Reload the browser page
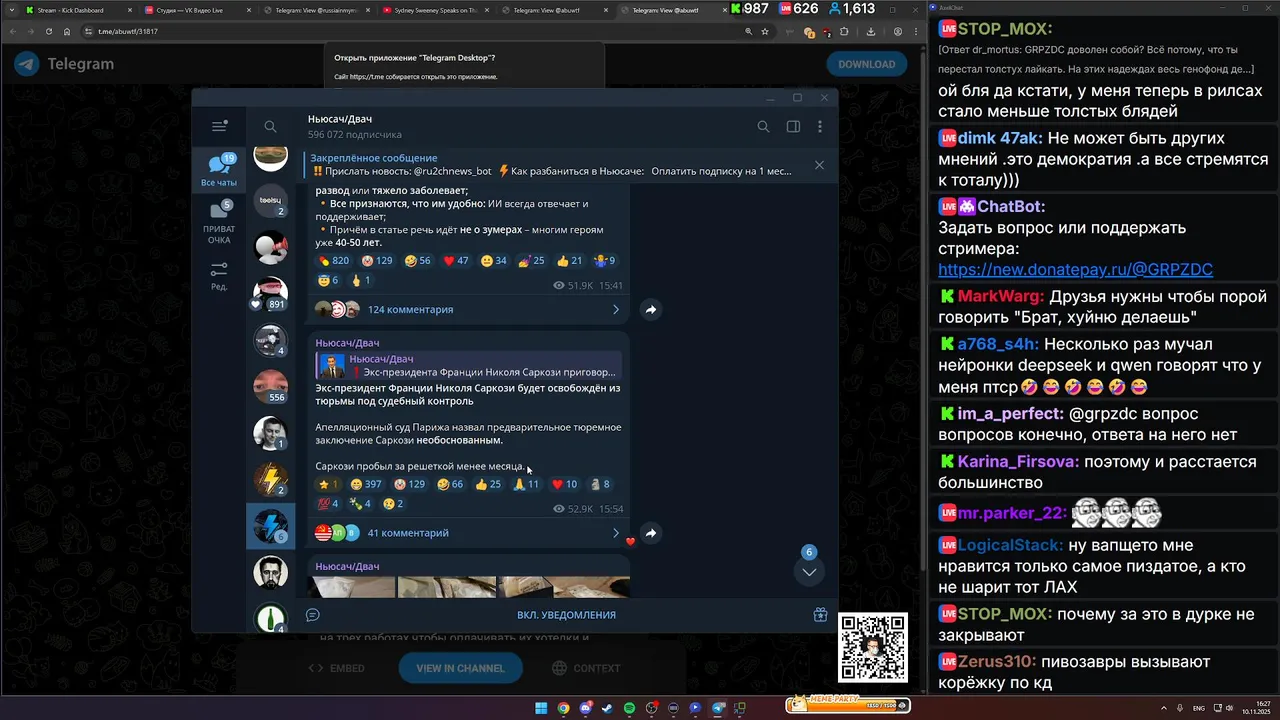Image resolution: width=1280 pixels, height=720 pixels. (x=49, y=31)
